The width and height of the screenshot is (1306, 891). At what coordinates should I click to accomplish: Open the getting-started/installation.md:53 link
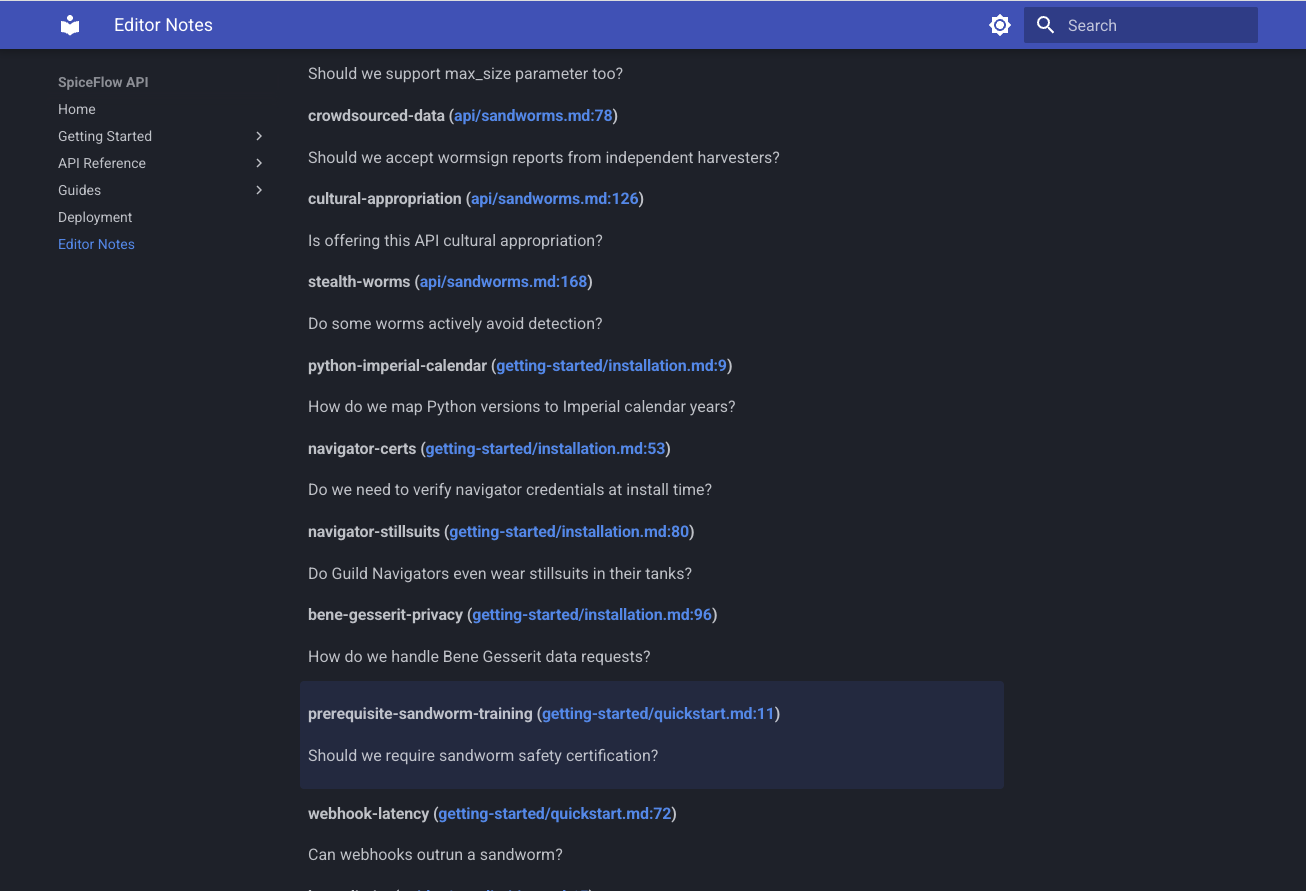pos(545,448)
